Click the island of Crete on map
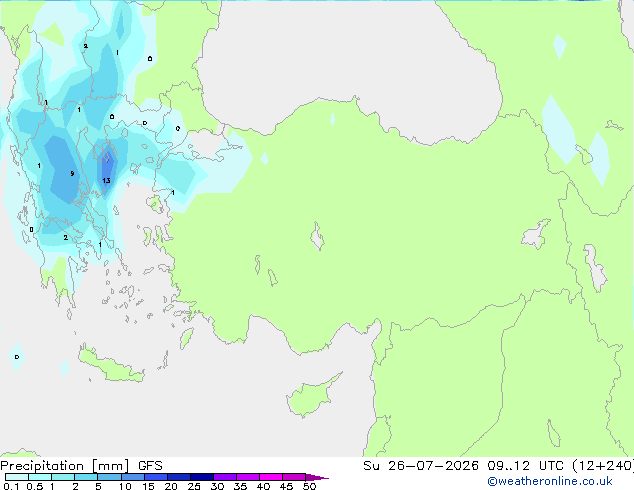634x490 pixels. [x=111, y=365]
